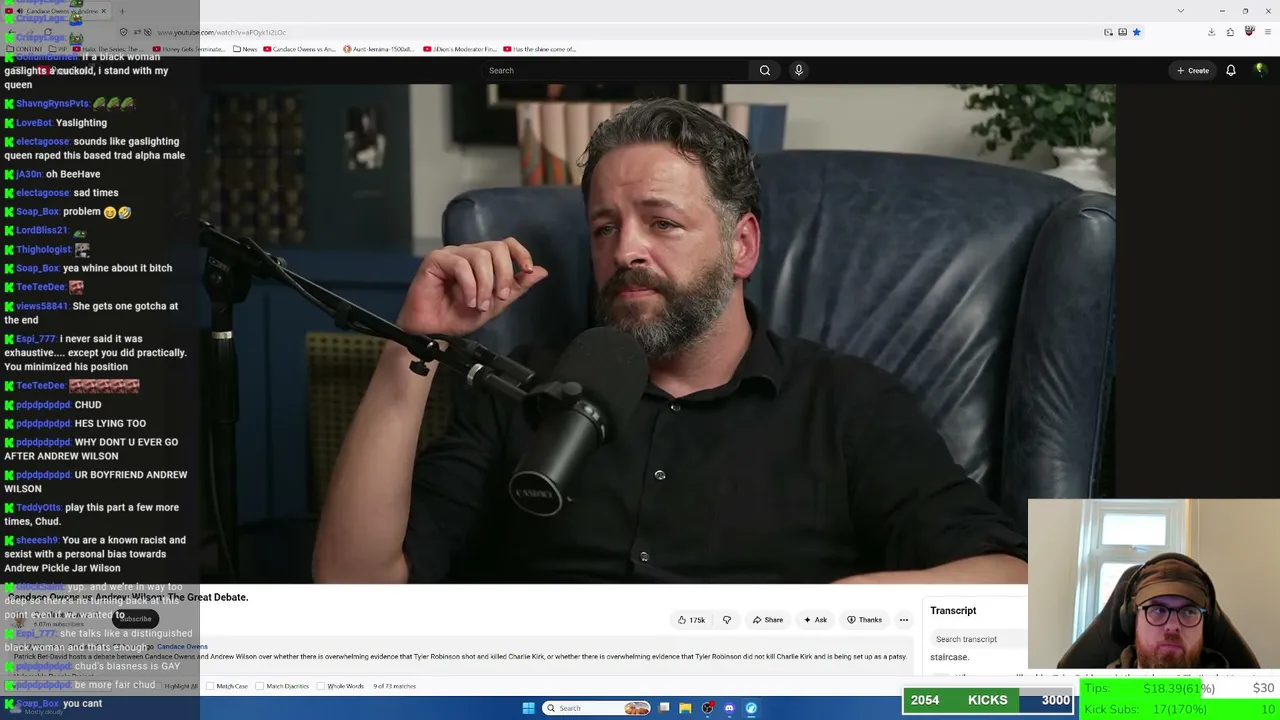Click the Windows taskbar search box
The height and width of the screenshot is (720, 1280).
pos(597,708)
